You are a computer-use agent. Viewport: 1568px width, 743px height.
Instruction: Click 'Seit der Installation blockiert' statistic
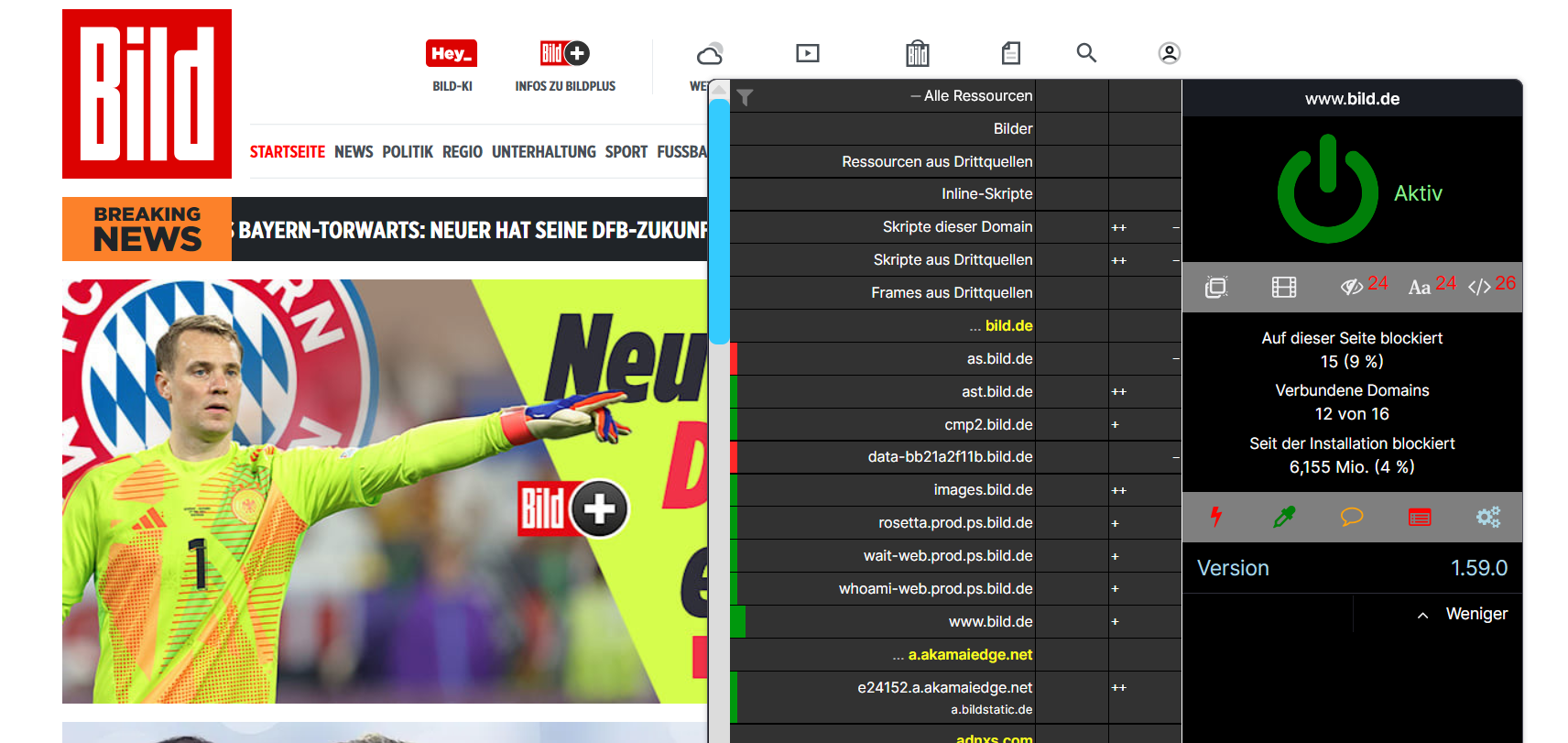1352,455
